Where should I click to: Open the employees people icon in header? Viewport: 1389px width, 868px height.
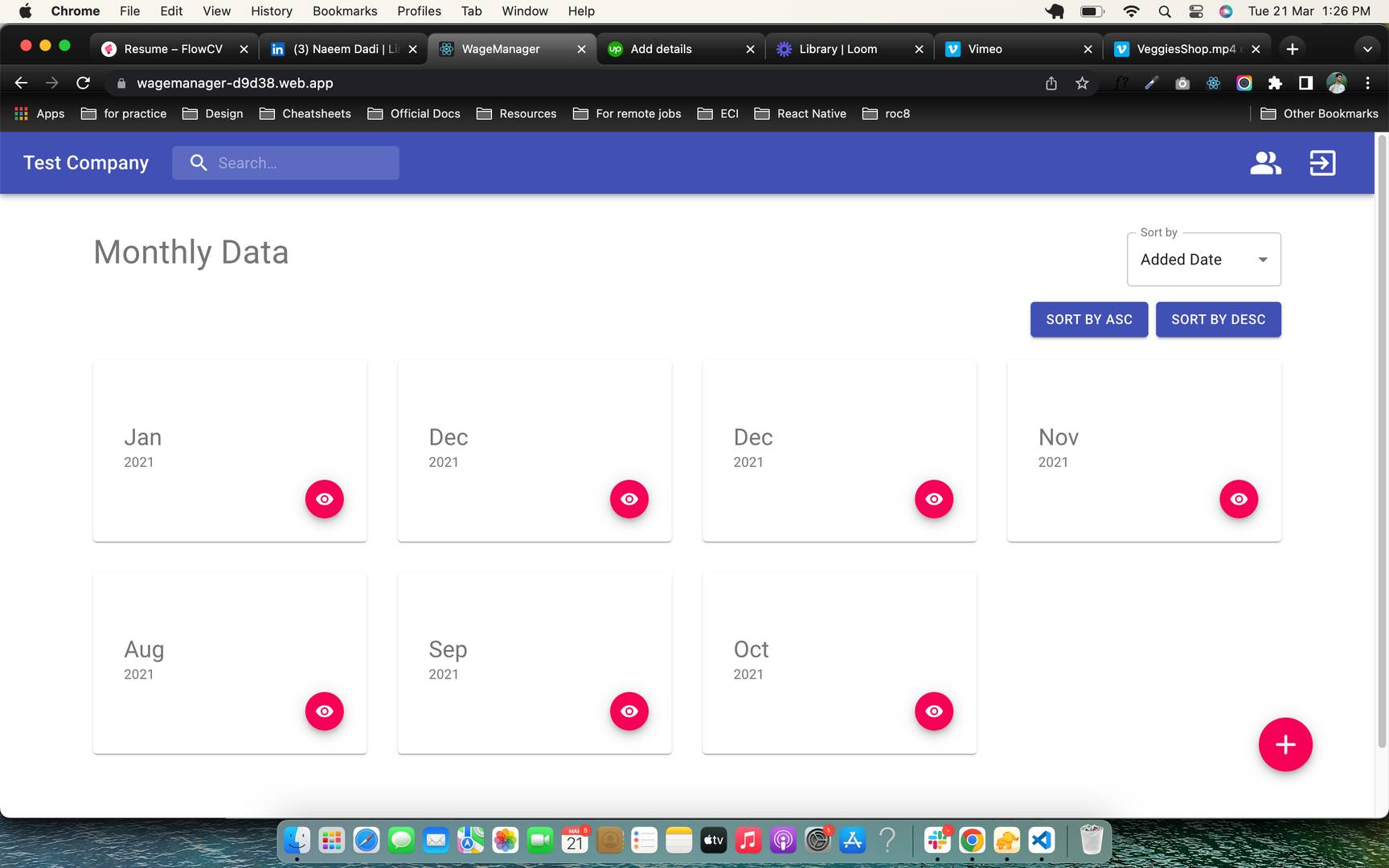point(1265,163)
